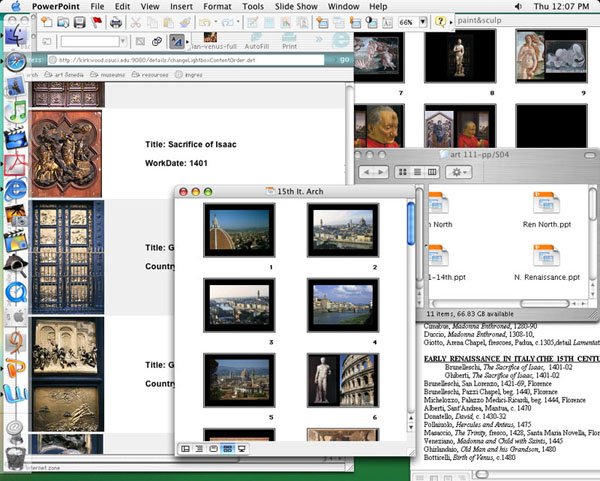Click the Internet Explorer 'e' Dock icon

coord(16,189)
